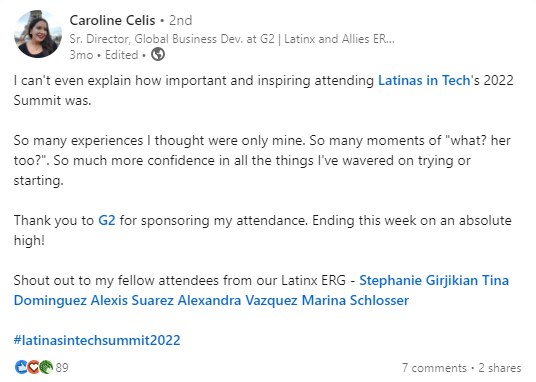Open Stephanie Girjikian's profile mention
The height and width of the screenshot is (382, 536).
point(418,280)
